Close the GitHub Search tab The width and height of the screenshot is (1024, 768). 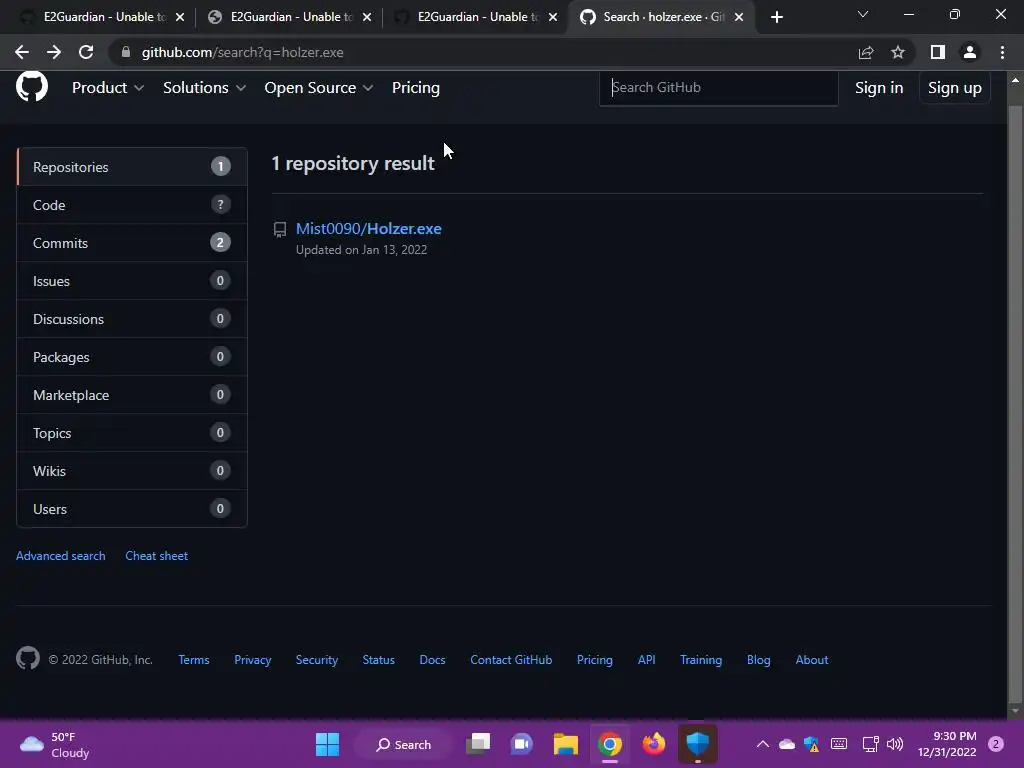(739, 18)
